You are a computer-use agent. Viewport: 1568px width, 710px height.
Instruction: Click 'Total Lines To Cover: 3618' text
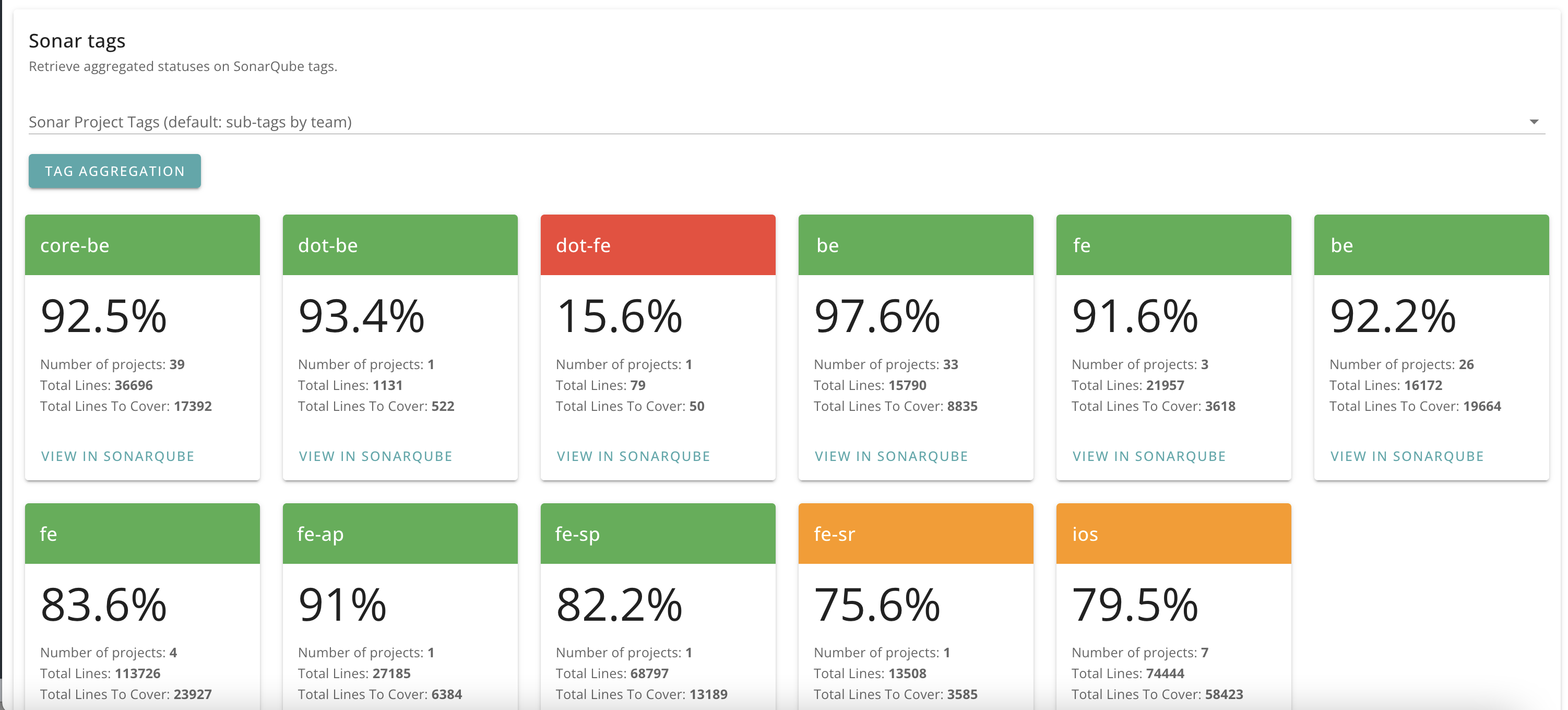click(x=1154, y=406)
